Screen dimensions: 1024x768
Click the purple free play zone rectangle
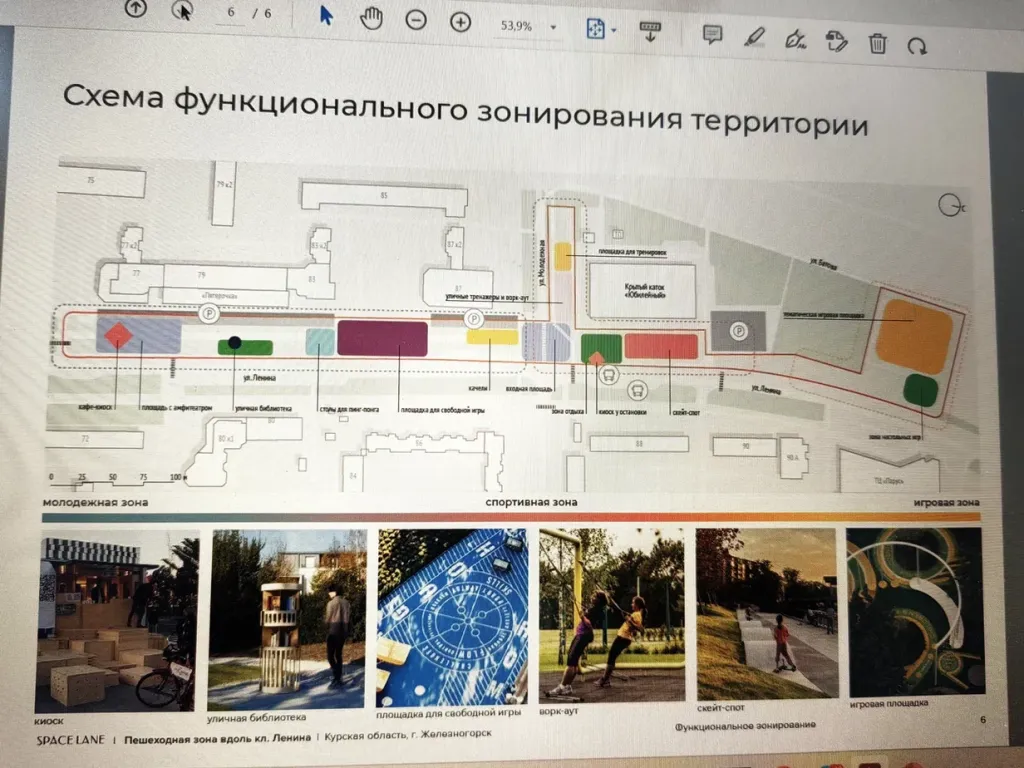pyautogui.click(x=382, y=338)
